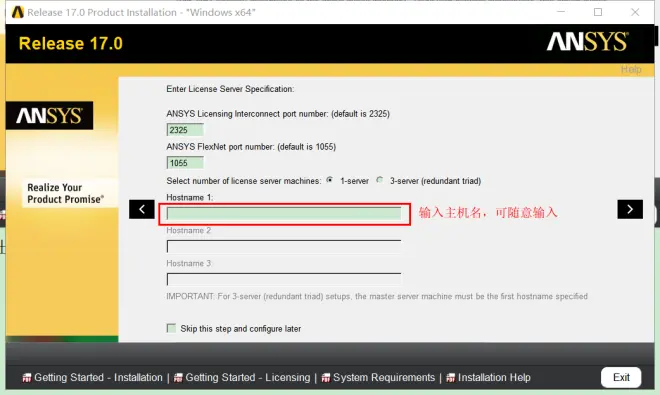Maximize the installation window

point(598,12)
